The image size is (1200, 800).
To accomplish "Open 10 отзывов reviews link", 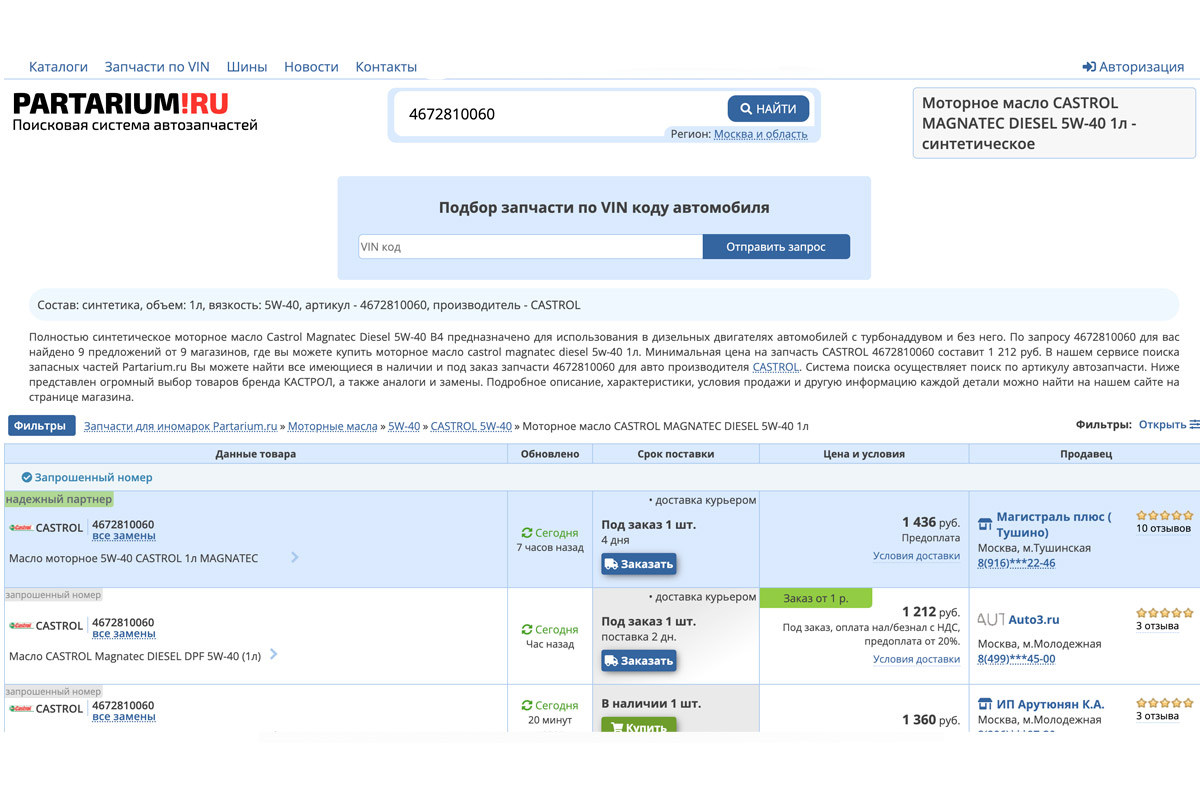I will coord(1163,528).
